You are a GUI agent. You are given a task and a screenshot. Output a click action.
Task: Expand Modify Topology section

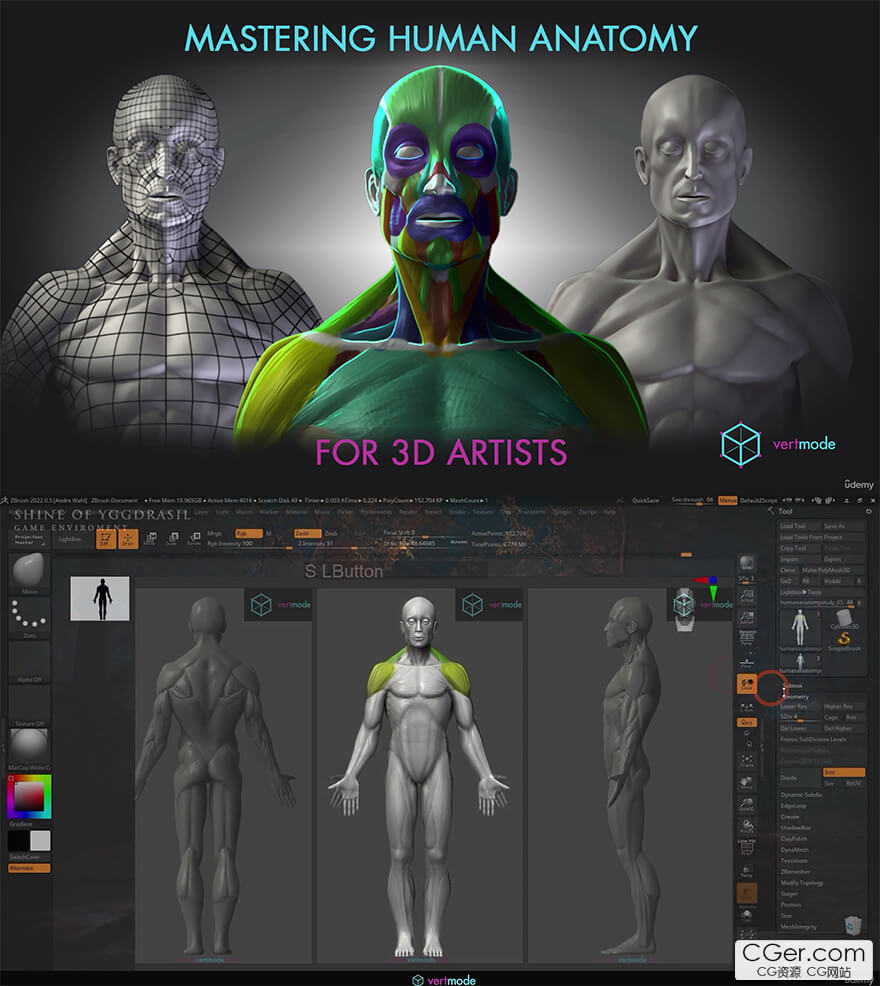pyautogui.click(x=801, y=883)
